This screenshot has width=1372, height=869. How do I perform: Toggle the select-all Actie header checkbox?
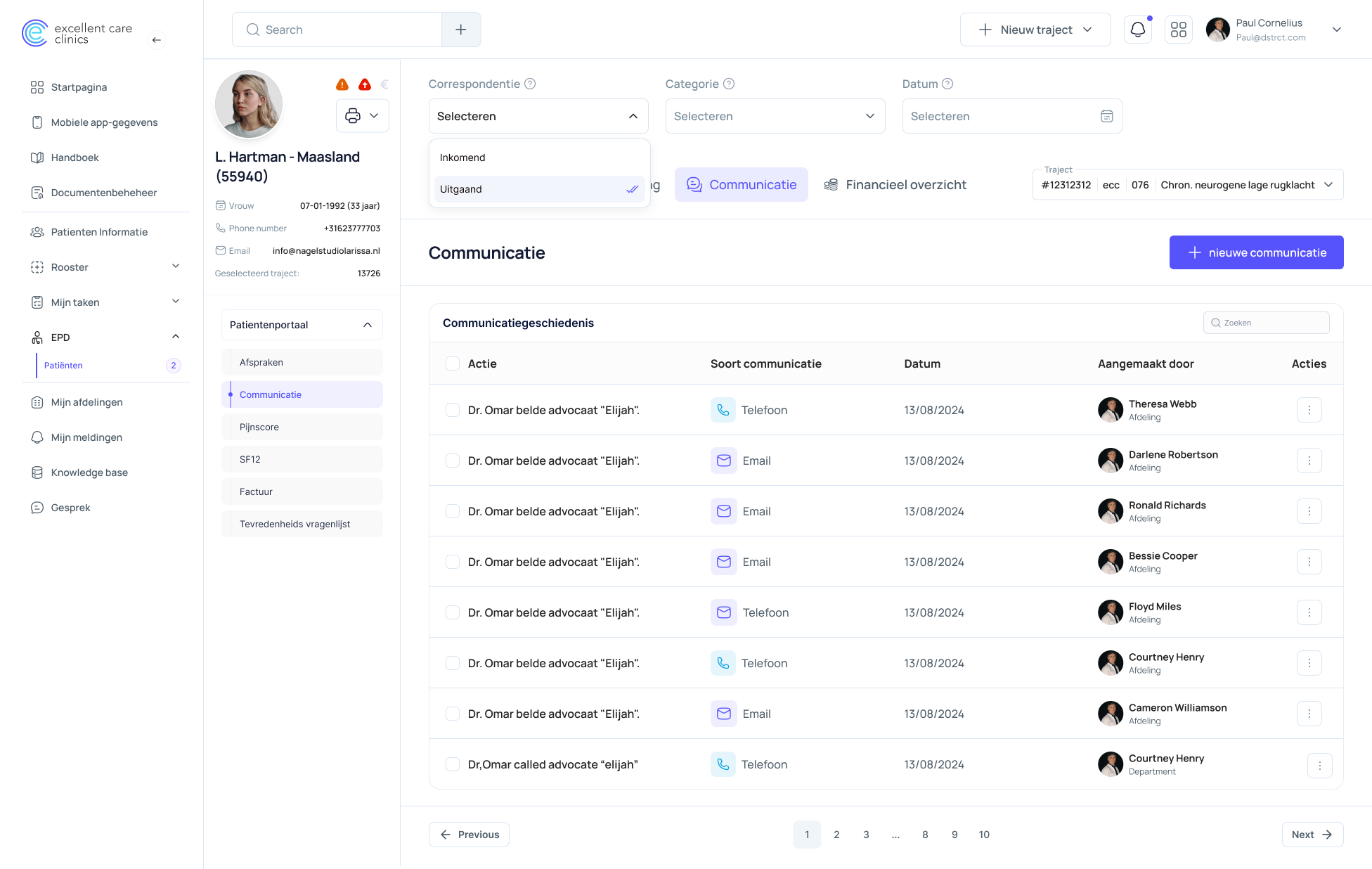coord(453,363)
